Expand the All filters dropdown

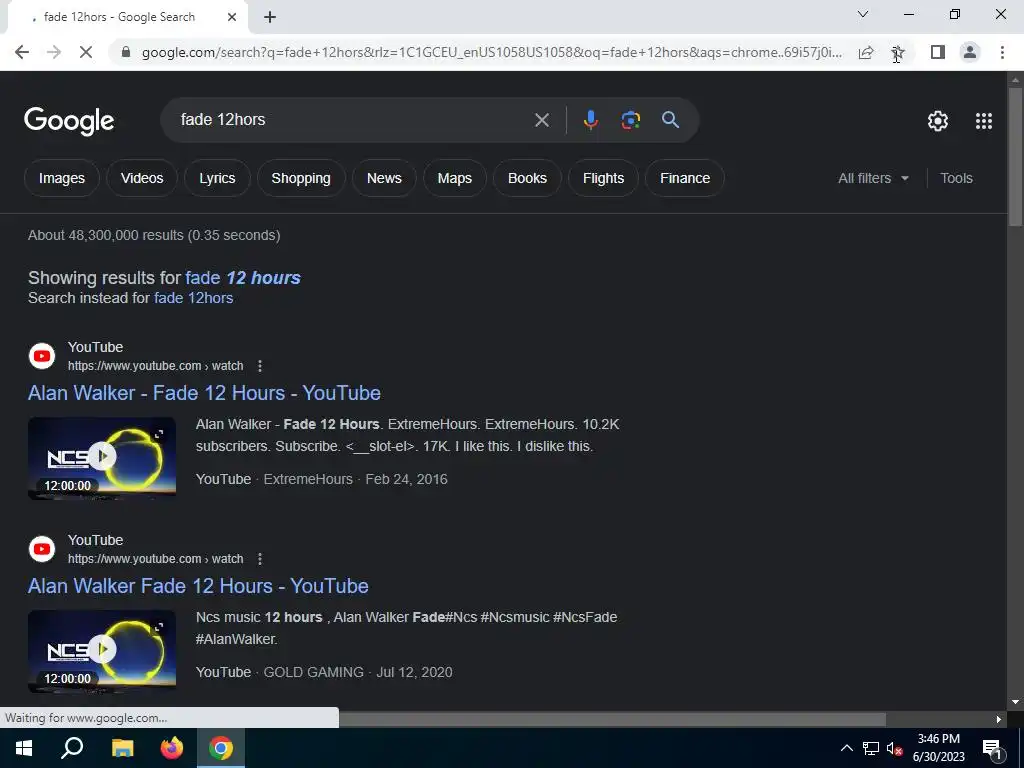point(873,178)
